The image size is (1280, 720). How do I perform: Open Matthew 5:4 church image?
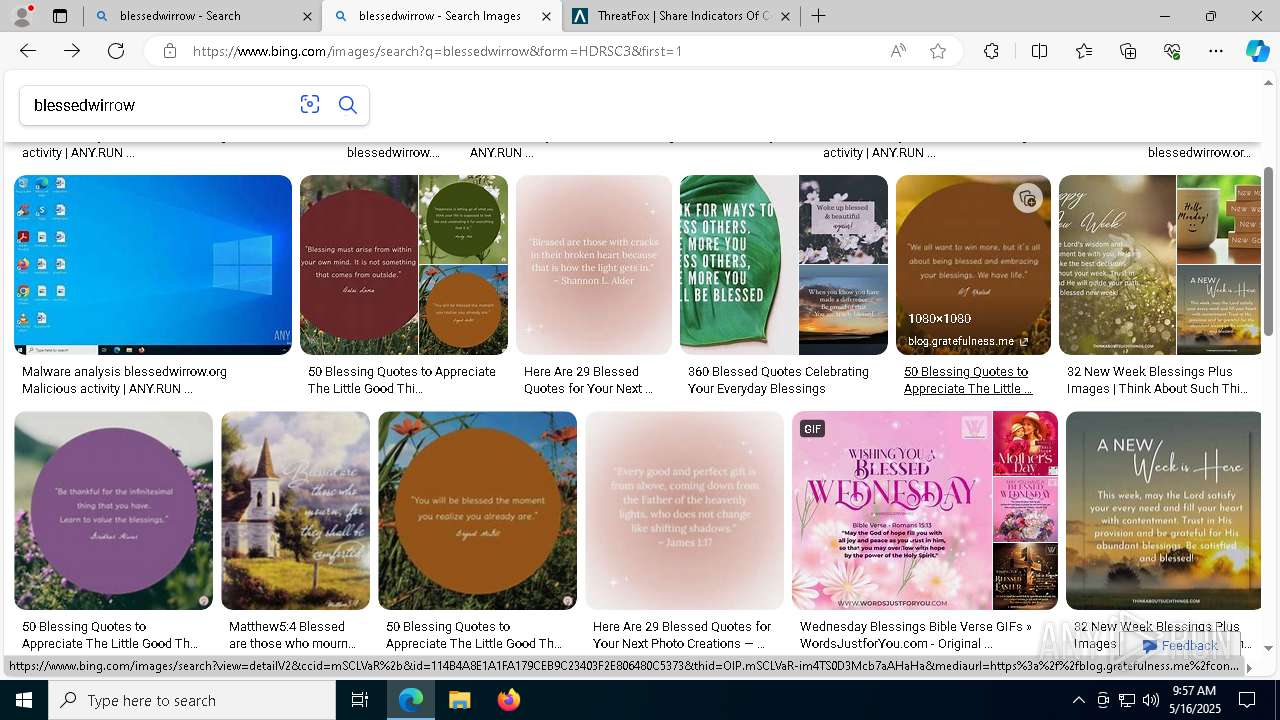pyautogui.click(x=295, y=510)
